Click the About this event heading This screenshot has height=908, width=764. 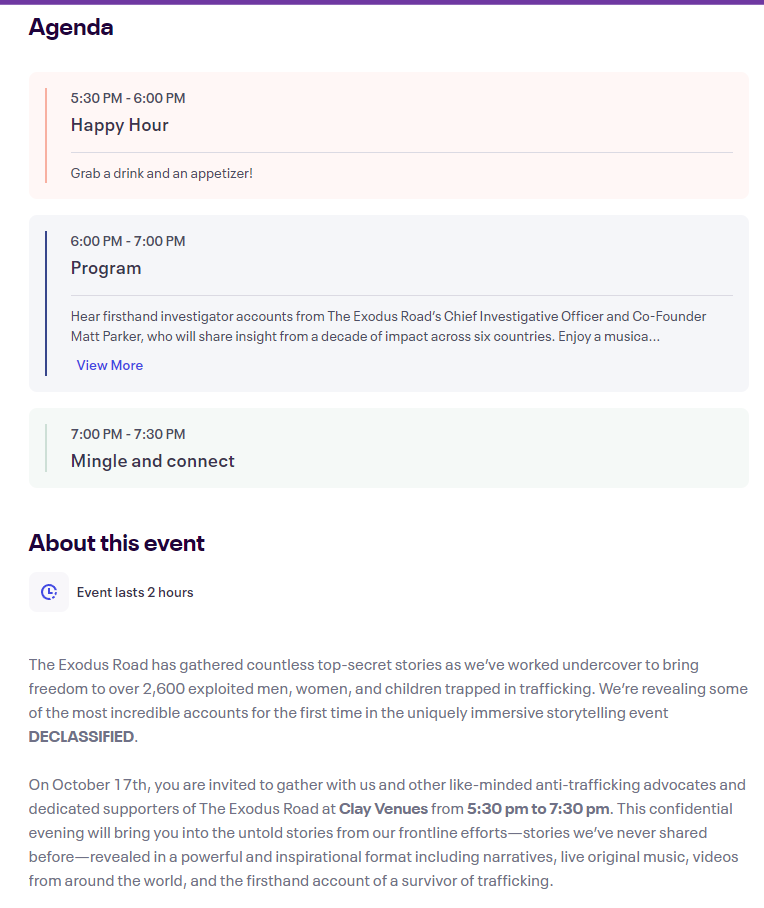pyautogui.click(x=117, y=543)
